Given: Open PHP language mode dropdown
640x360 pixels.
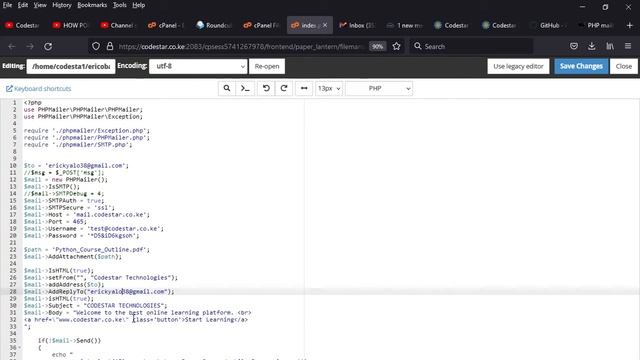Looking at the screenshot, I should (x=379, y=89).
